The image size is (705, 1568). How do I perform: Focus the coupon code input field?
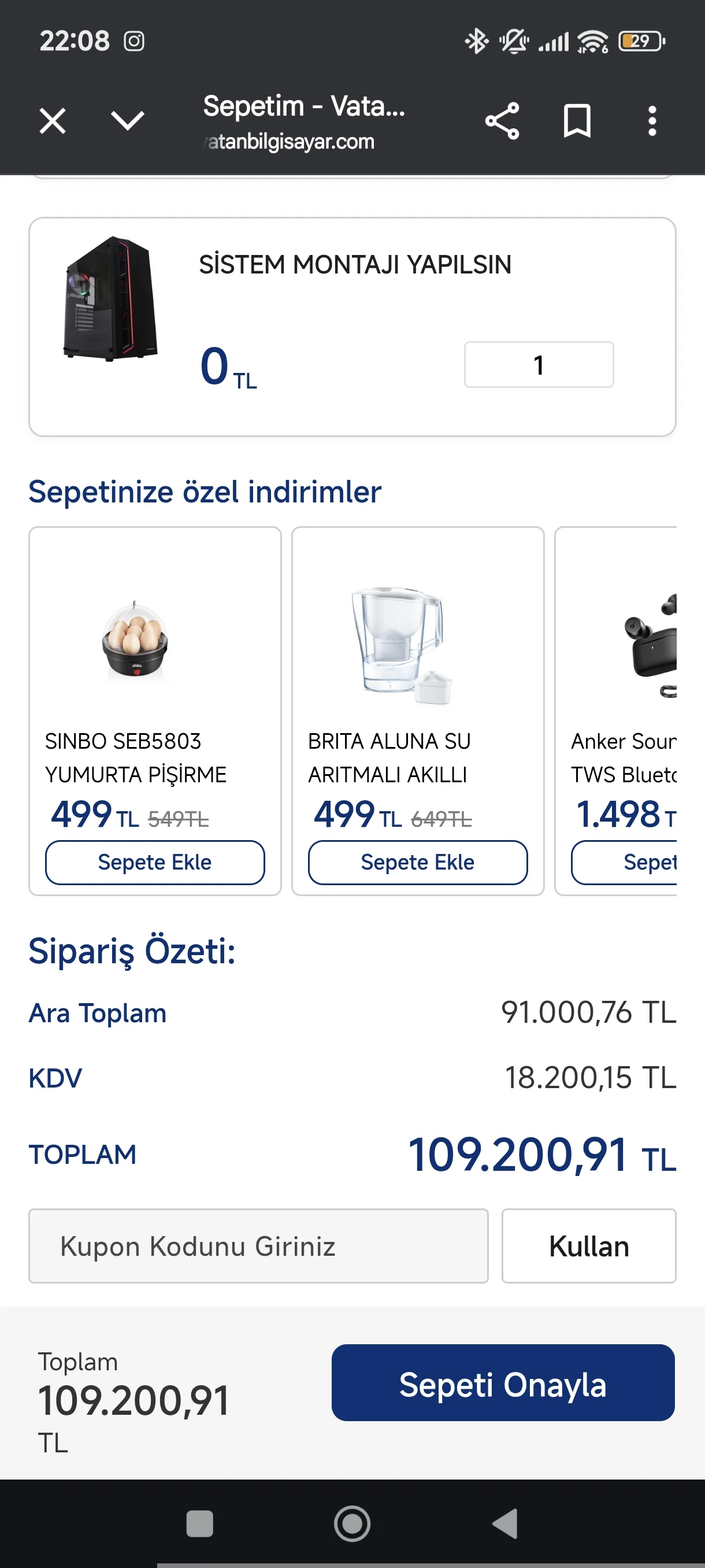[x=258, y=1245]
